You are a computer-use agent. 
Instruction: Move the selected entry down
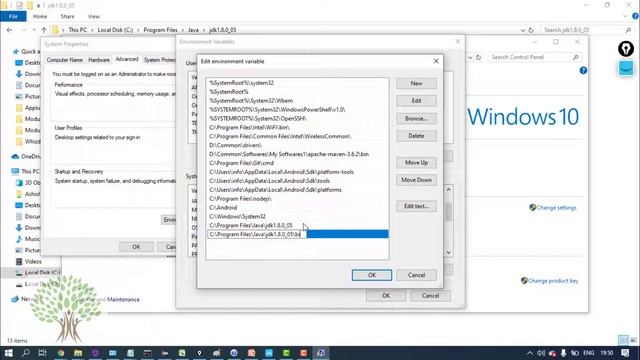click(x=416, y=180)
